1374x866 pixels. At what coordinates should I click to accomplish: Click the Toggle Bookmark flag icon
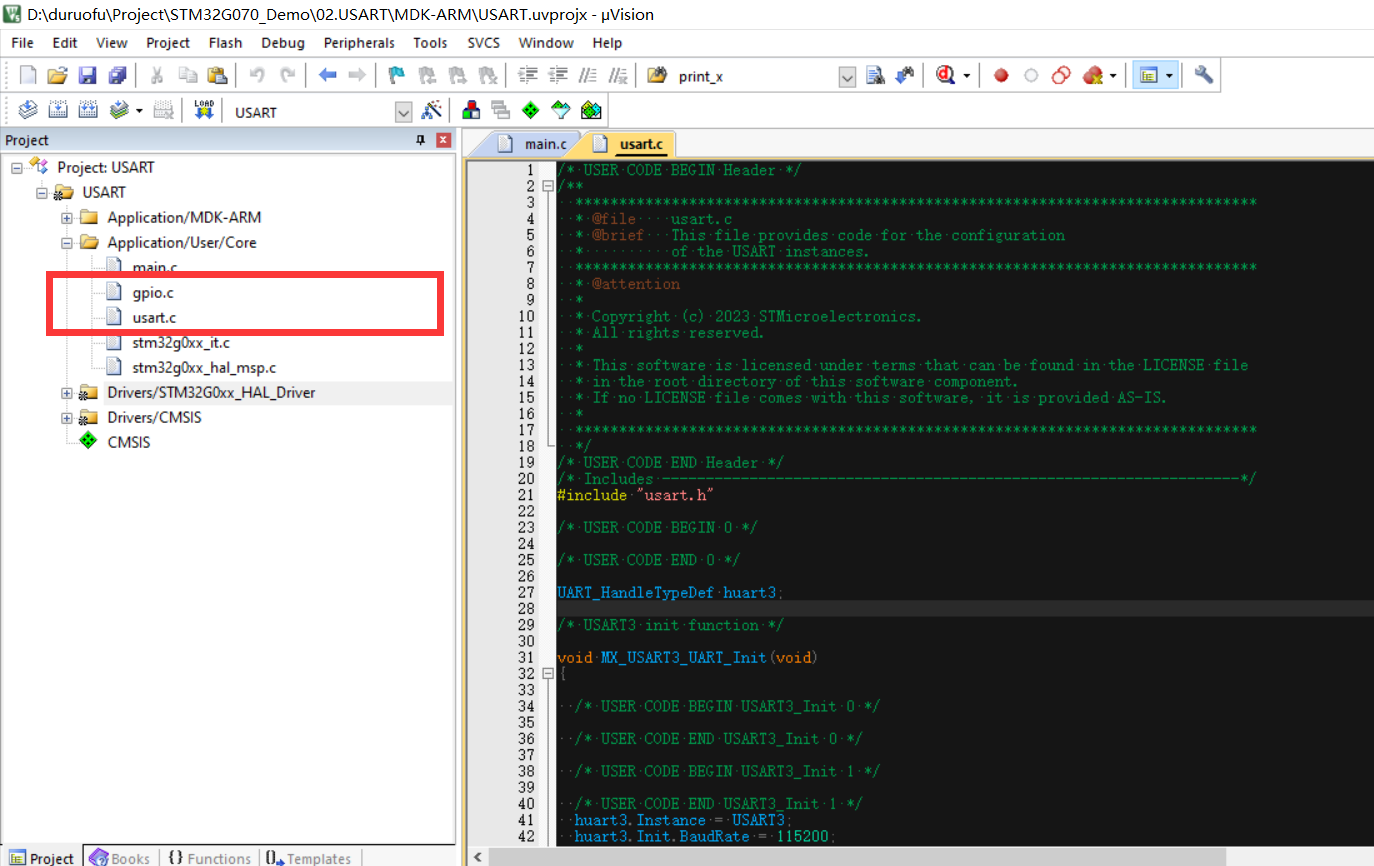[x=397, y=75]
